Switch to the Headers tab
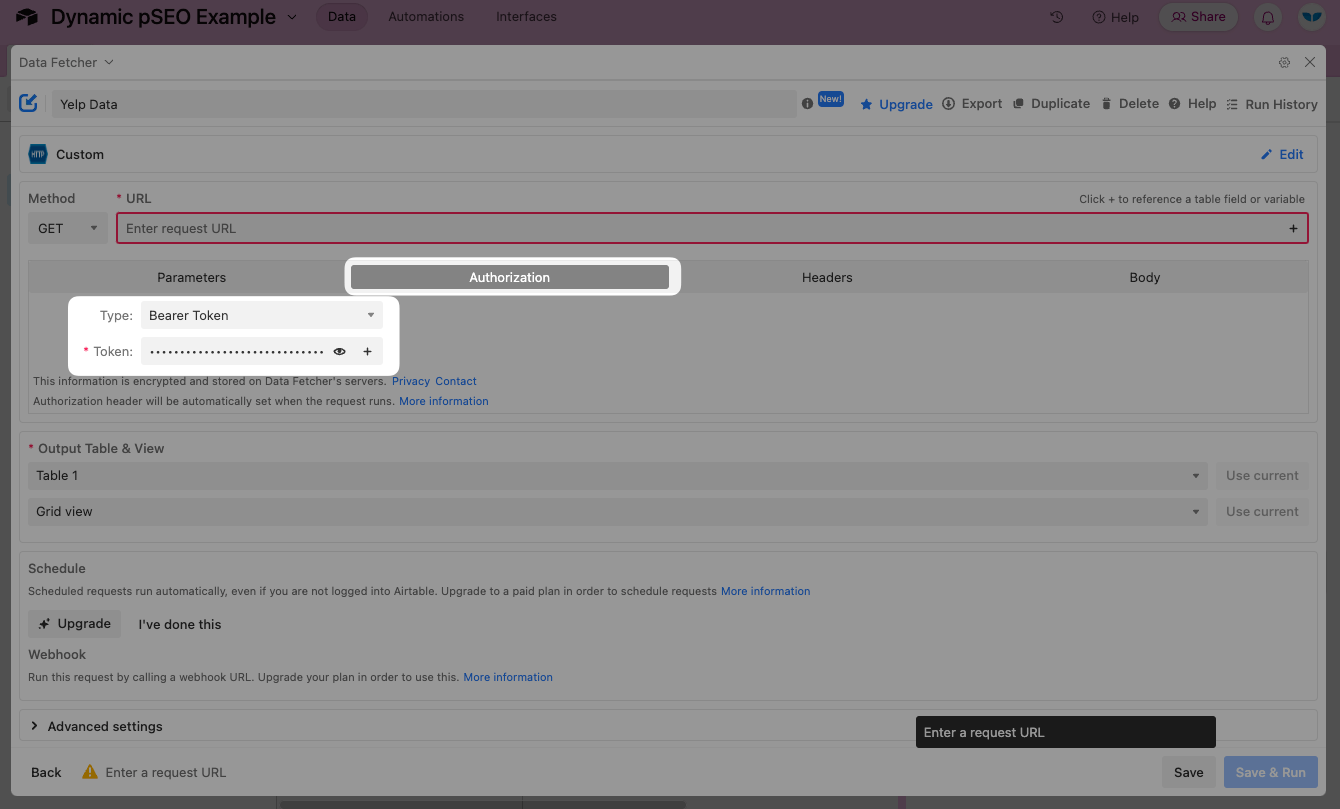This screenshot has width=1340, height=809. tap(827, 277)
